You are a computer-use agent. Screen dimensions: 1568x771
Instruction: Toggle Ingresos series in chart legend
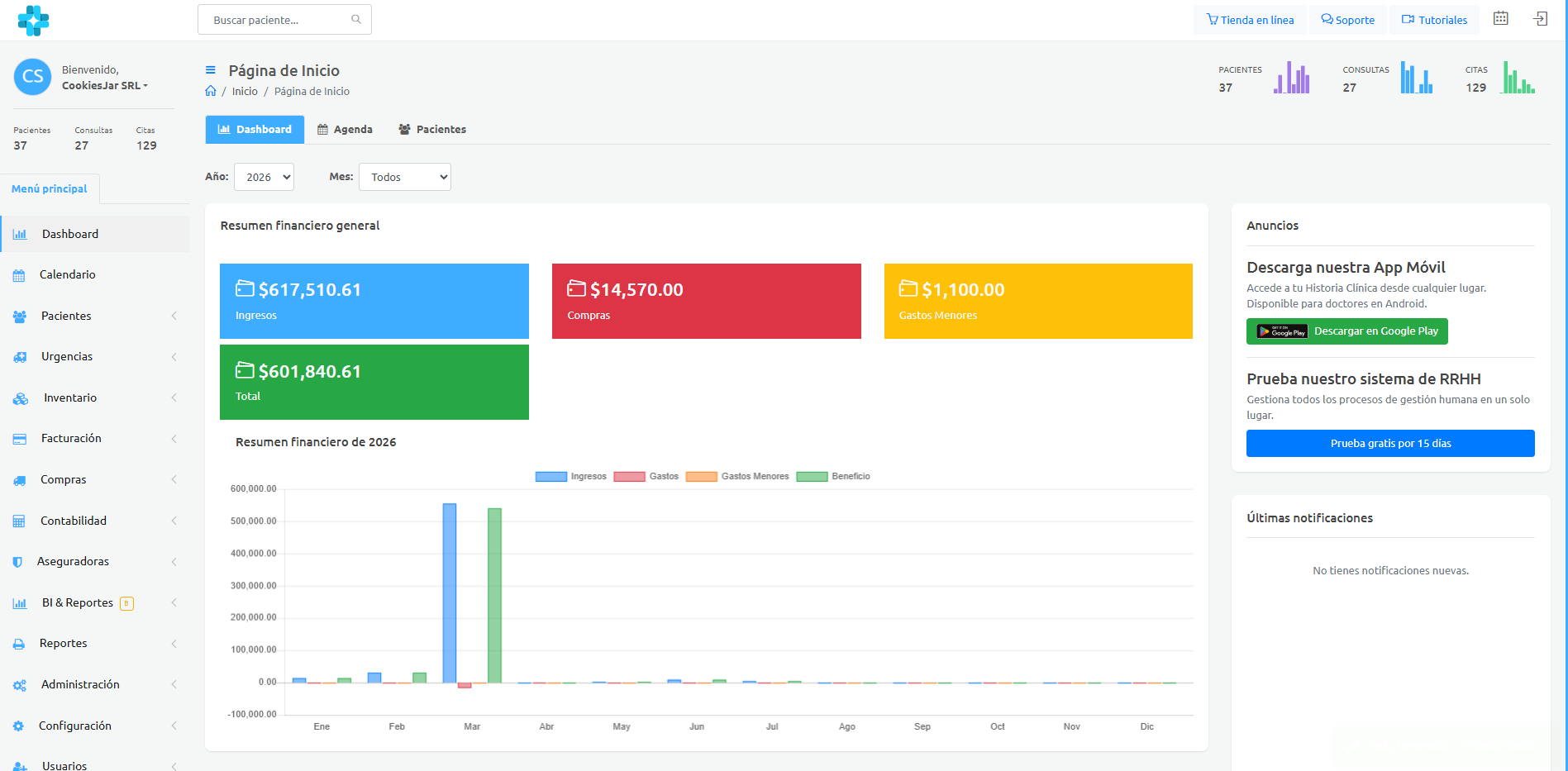571,476
